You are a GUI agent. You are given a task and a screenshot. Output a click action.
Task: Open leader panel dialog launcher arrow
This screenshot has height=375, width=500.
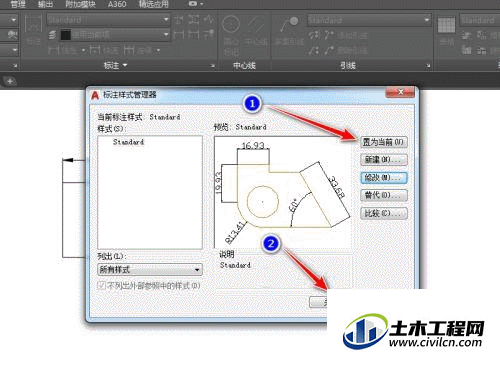point(428,66)
